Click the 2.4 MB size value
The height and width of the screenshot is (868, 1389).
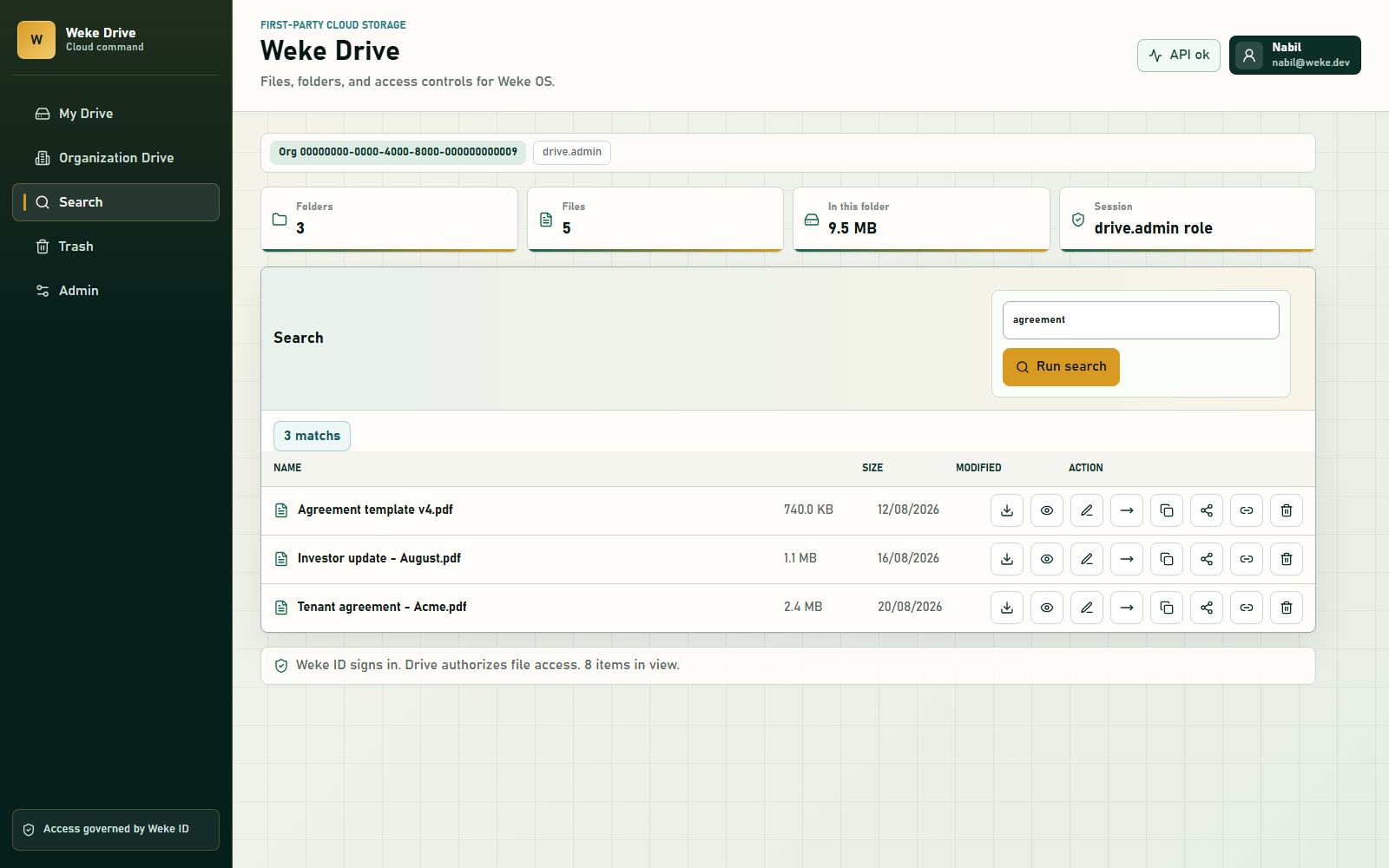coord(803,608)
